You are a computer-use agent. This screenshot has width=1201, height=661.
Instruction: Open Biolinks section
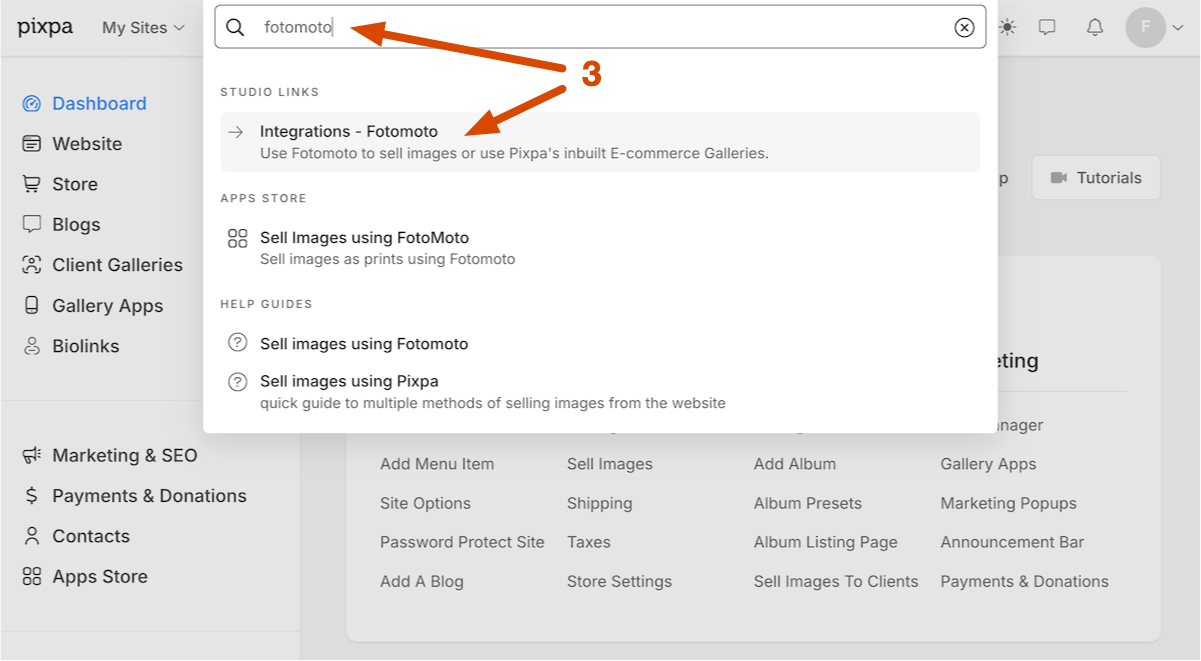(x=85, y=346)
